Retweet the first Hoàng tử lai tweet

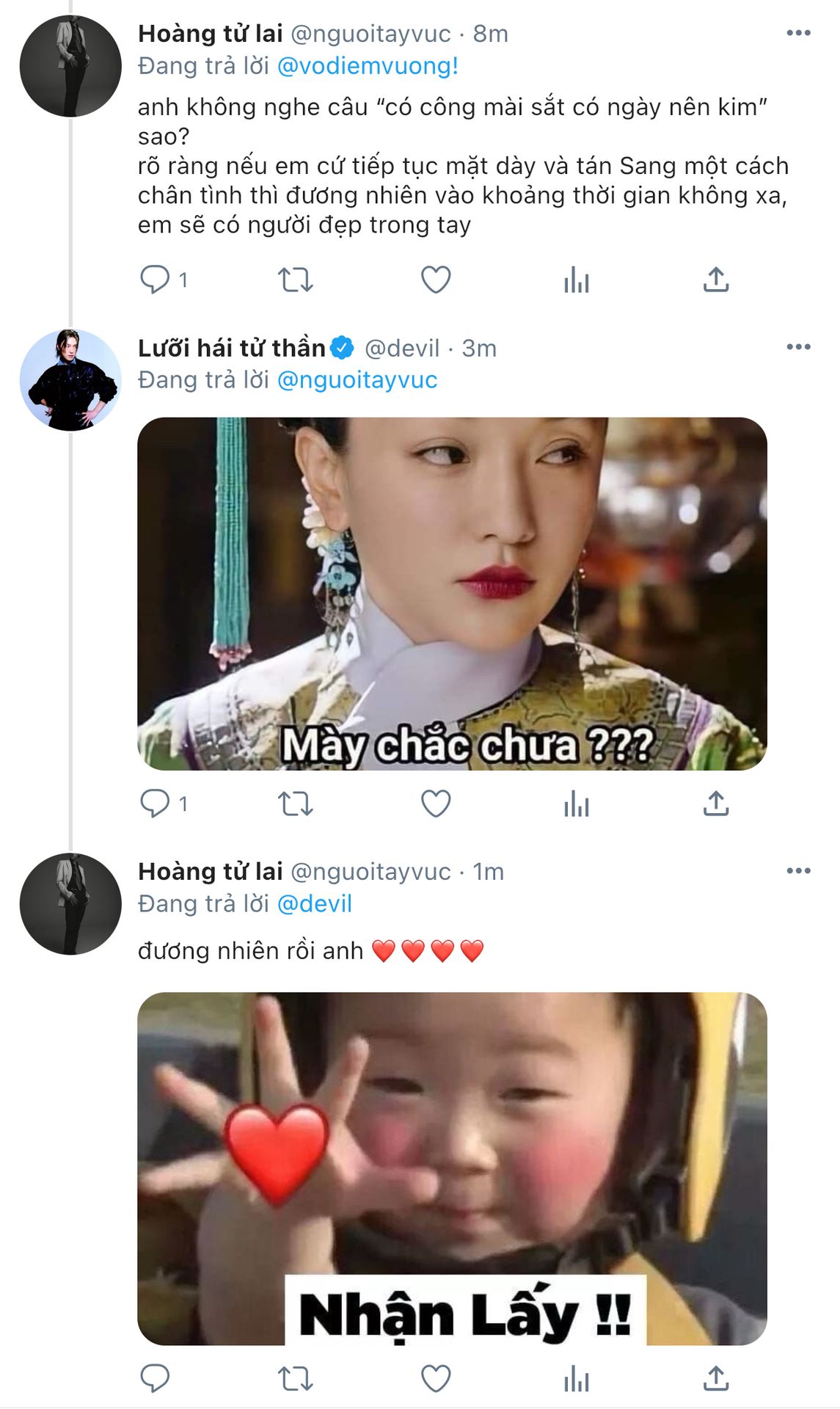(x=295, y=280)
